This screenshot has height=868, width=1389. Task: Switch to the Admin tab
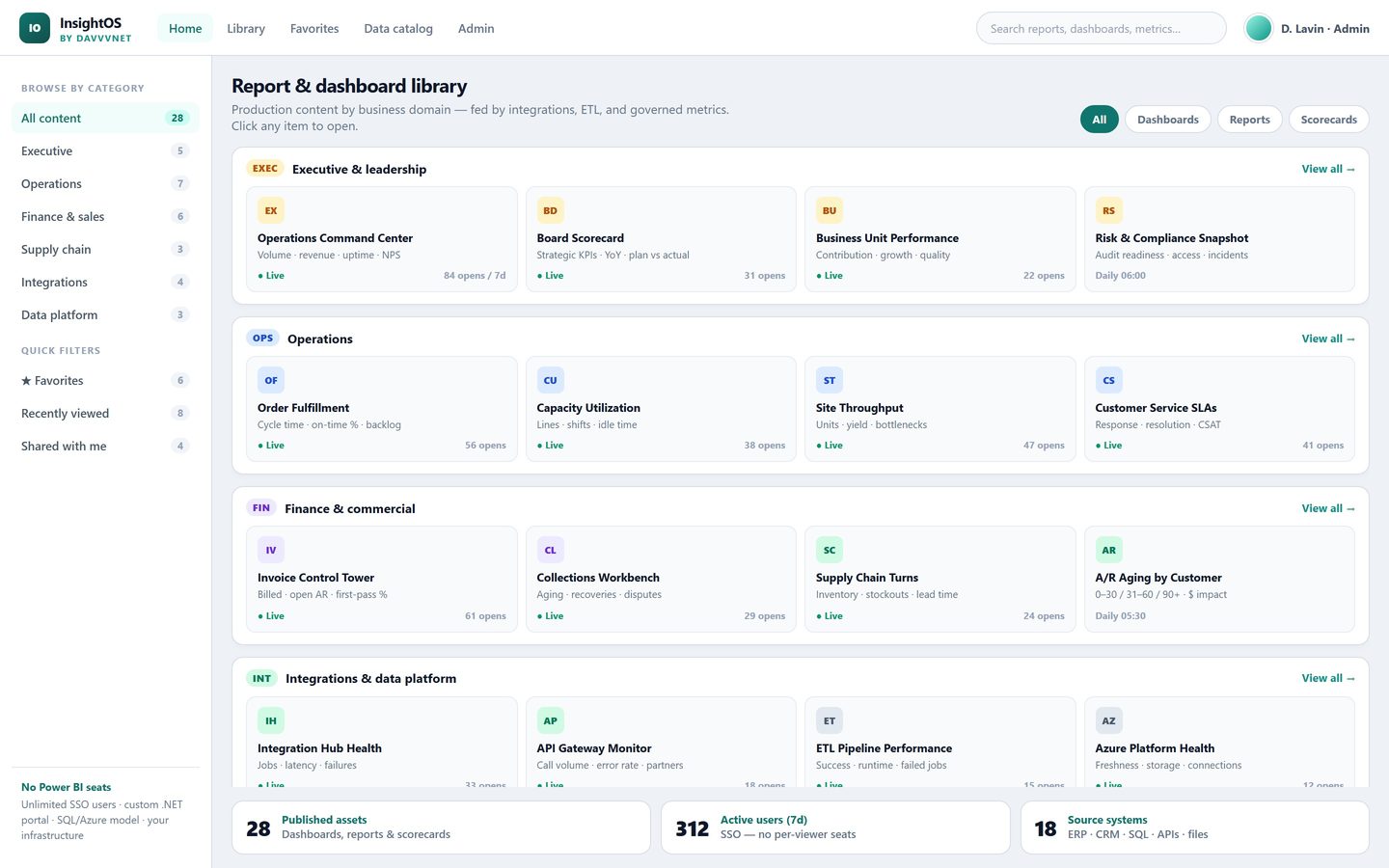click(x=476, y=28)
